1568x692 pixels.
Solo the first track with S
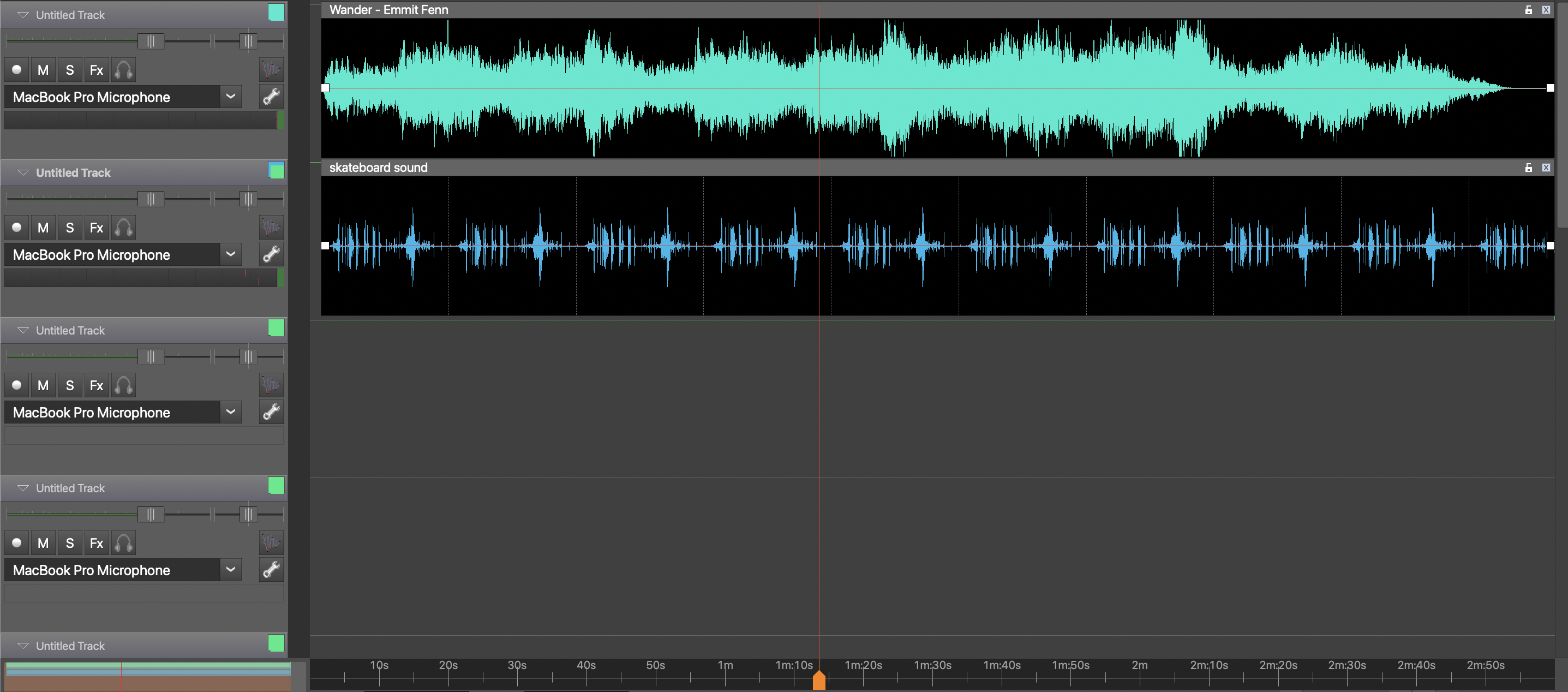[70, 70]
